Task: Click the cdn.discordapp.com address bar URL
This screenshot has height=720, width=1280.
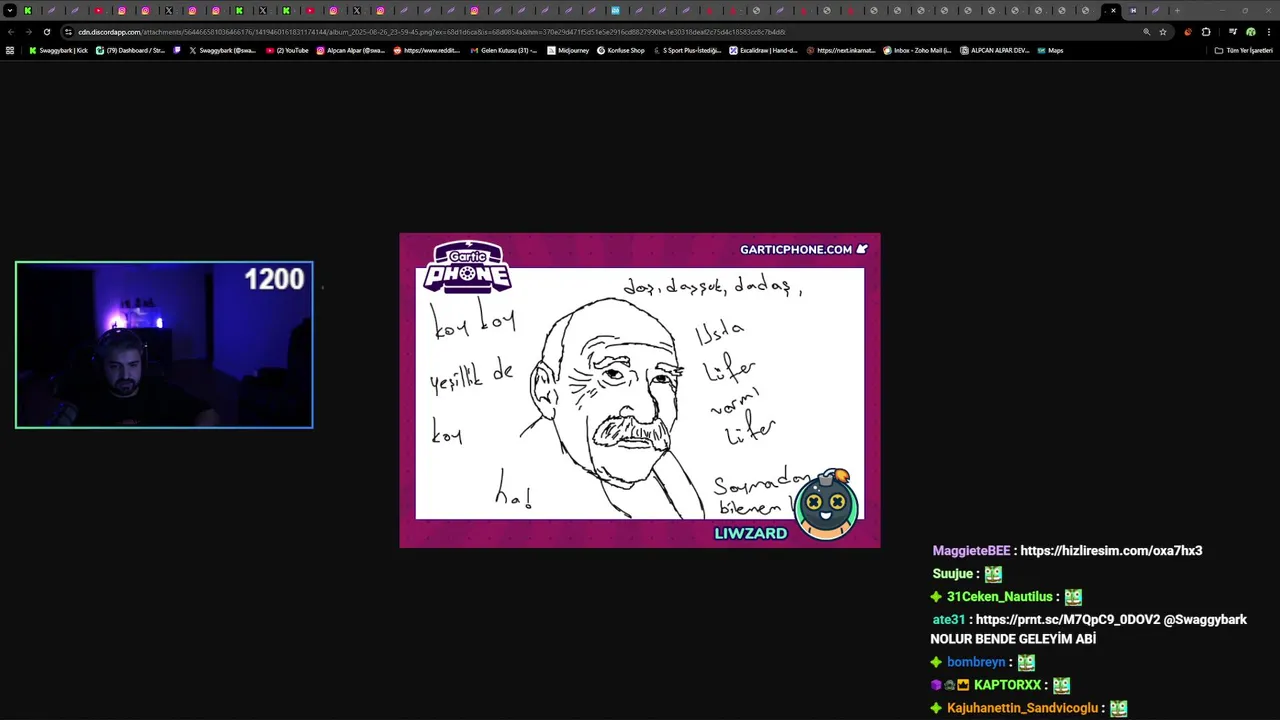Action: tap(430, 32)
